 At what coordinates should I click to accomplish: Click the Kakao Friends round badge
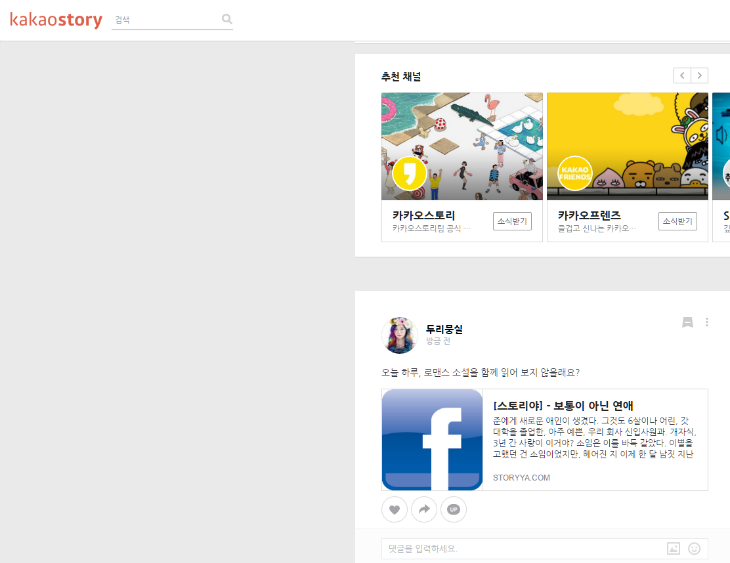tap(575, 174)
